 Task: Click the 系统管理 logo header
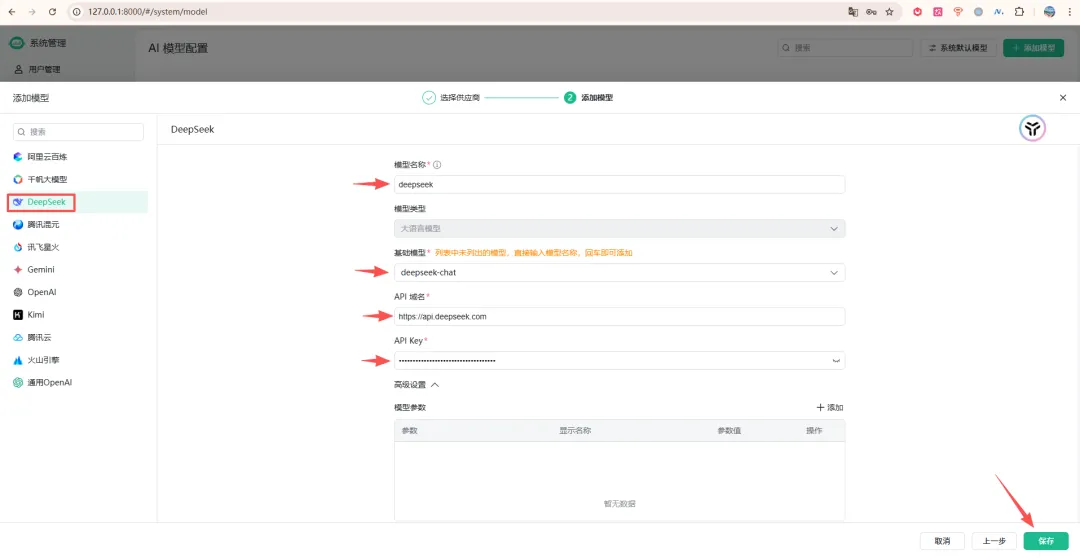tap(38, 43)
